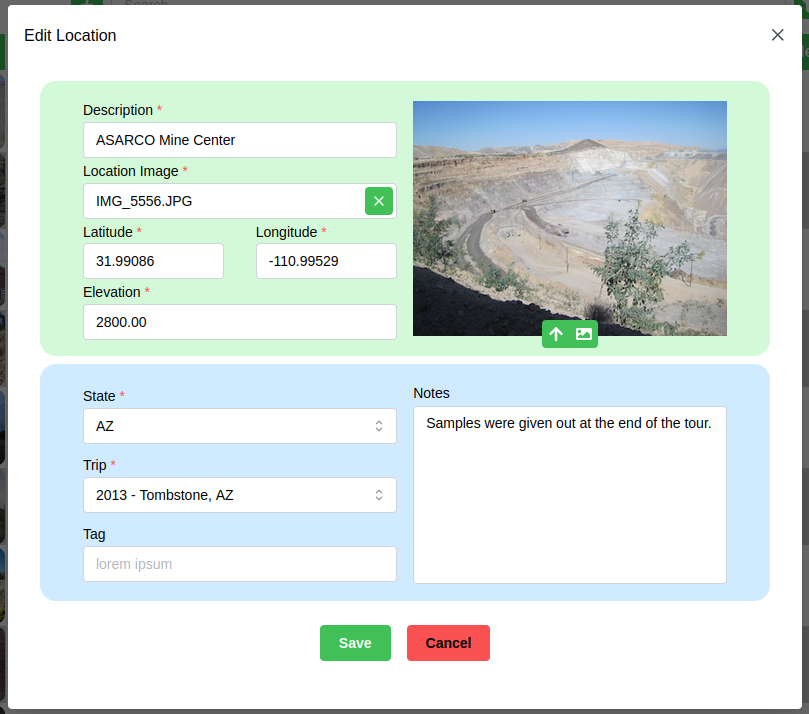The width and height of the screenshot is (809, 714).
Task: Open the State dropdown showing AZ
Action: 239,426
